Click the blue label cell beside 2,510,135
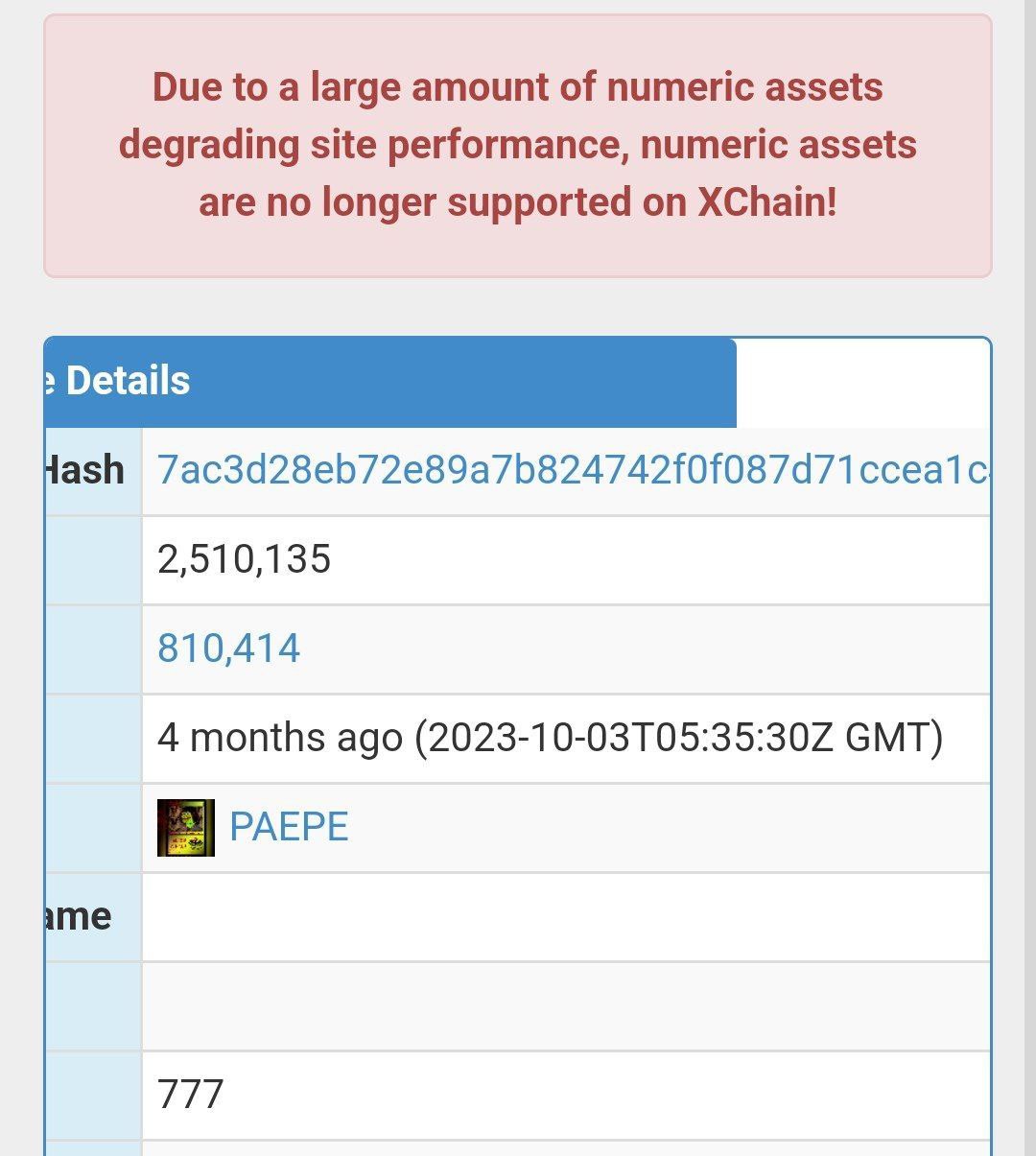 coord(93,560)
